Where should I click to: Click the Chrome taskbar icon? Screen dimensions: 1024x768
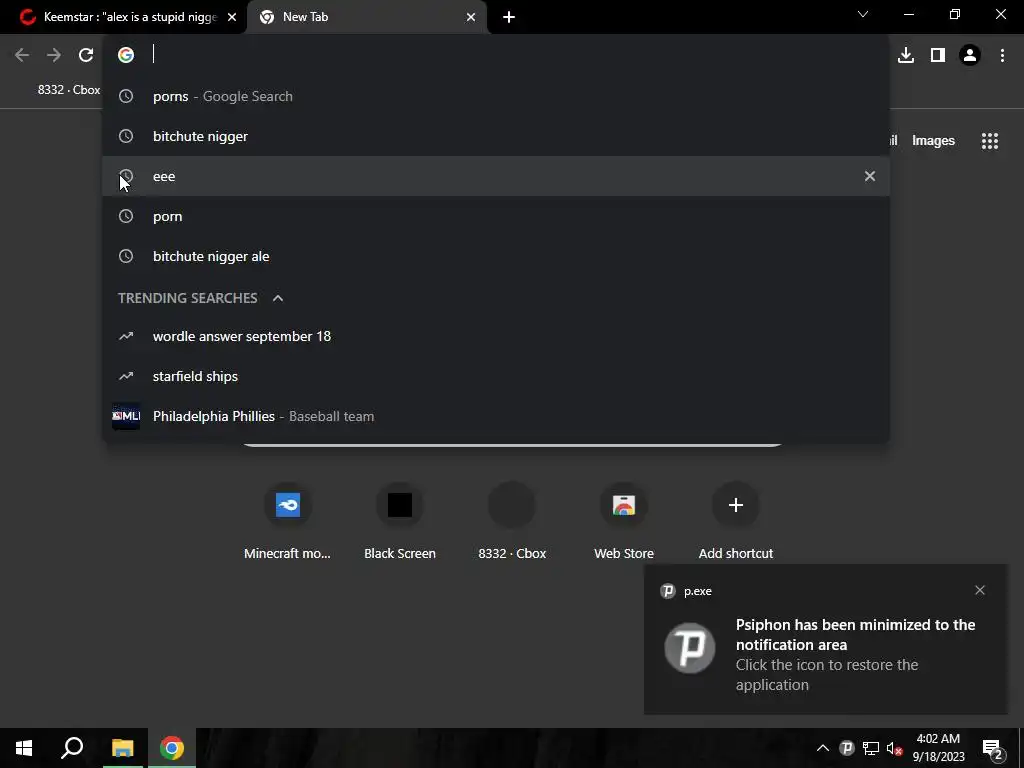[x=172, y=748]
